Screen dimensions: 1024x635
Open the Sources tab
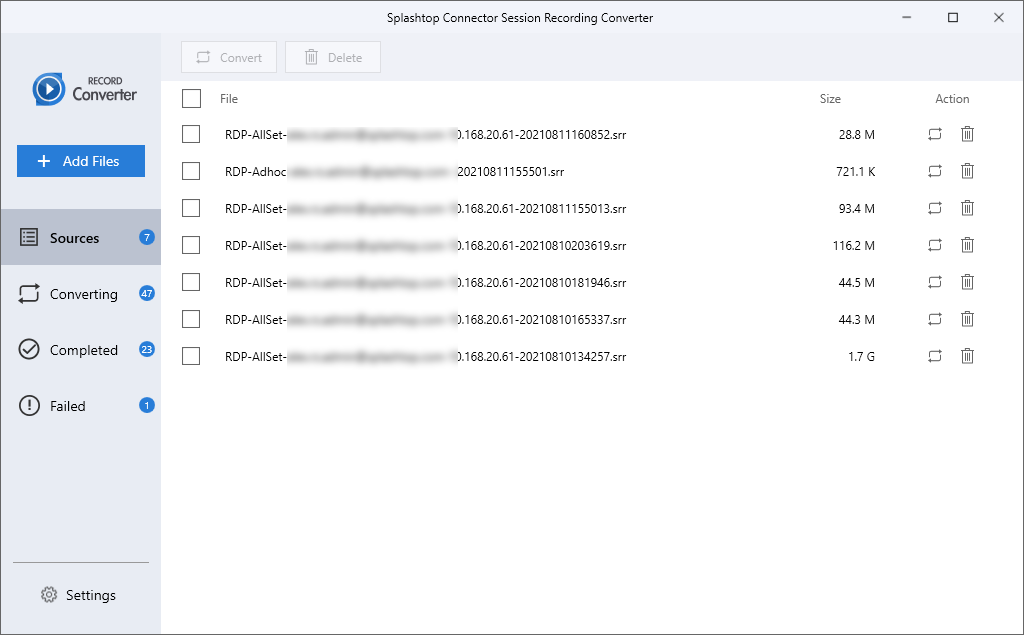pyautogui.click(x=80, y=237)
